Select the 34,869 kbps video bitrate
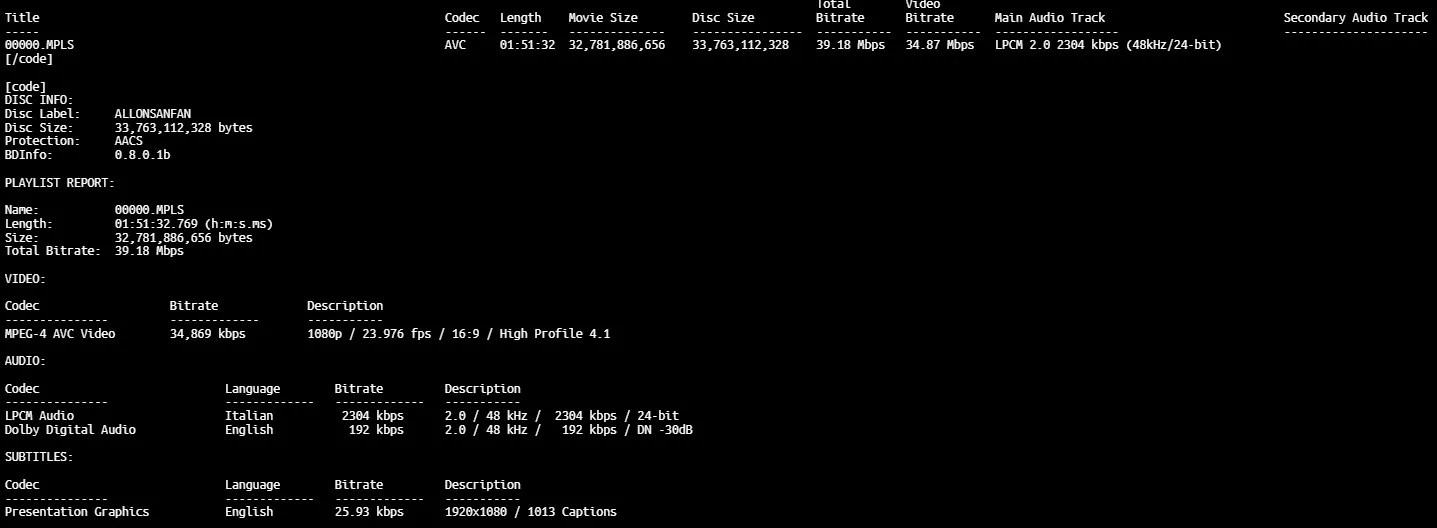 coord(207,334)
